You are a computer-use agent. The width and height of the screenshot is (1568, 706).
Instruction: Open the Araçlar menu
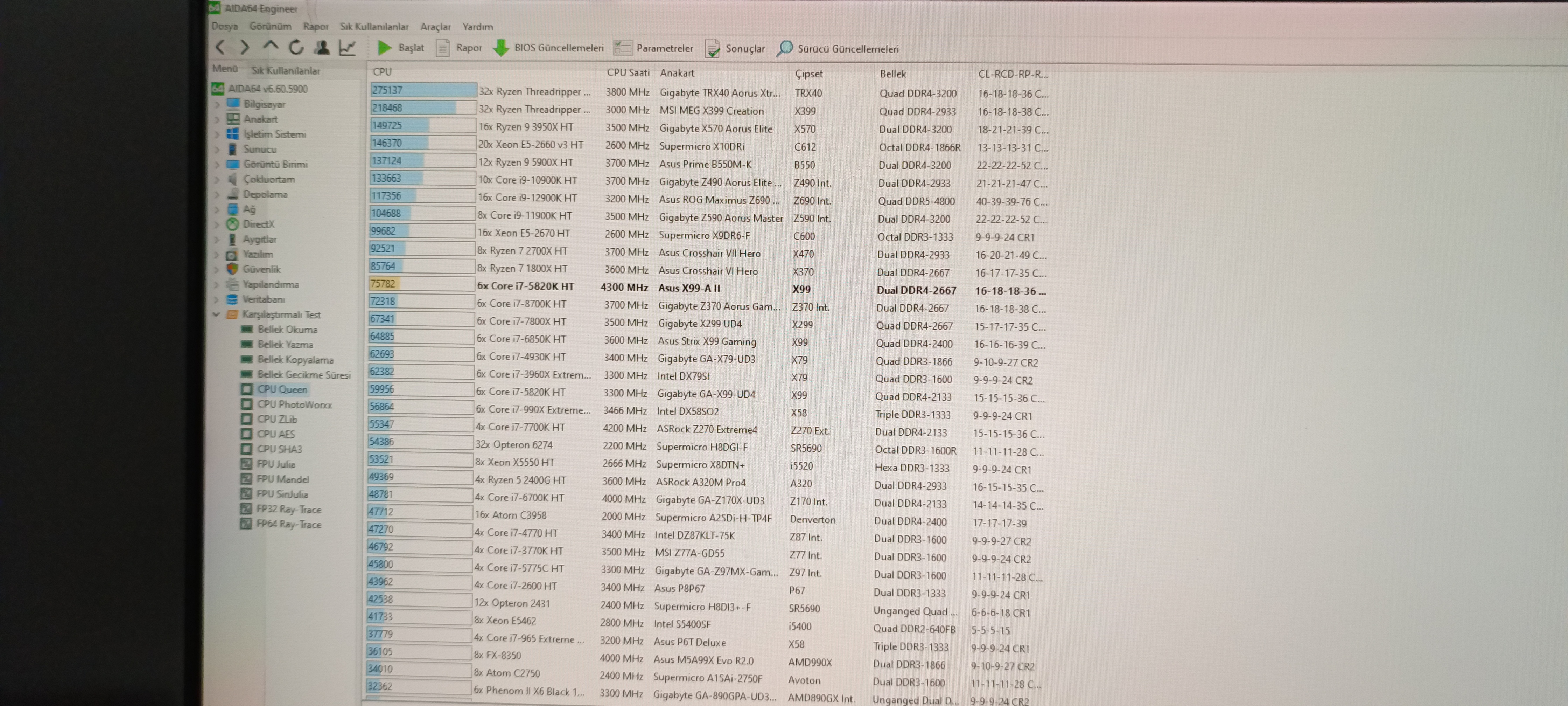pyautogui.click(x=436, y=27)
